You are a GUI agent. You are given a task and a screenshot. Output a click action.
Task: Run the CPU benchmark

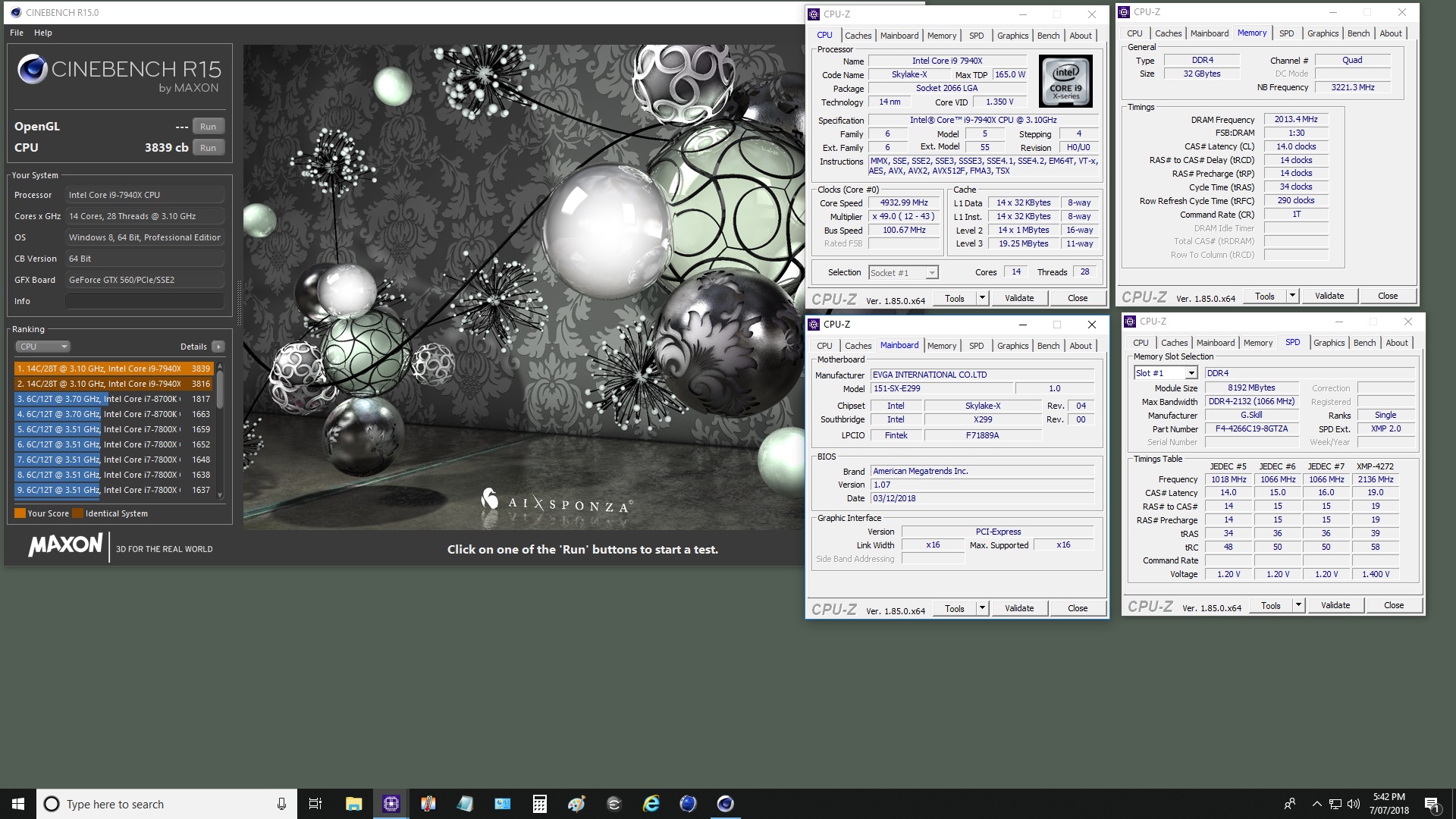(208, 148)
